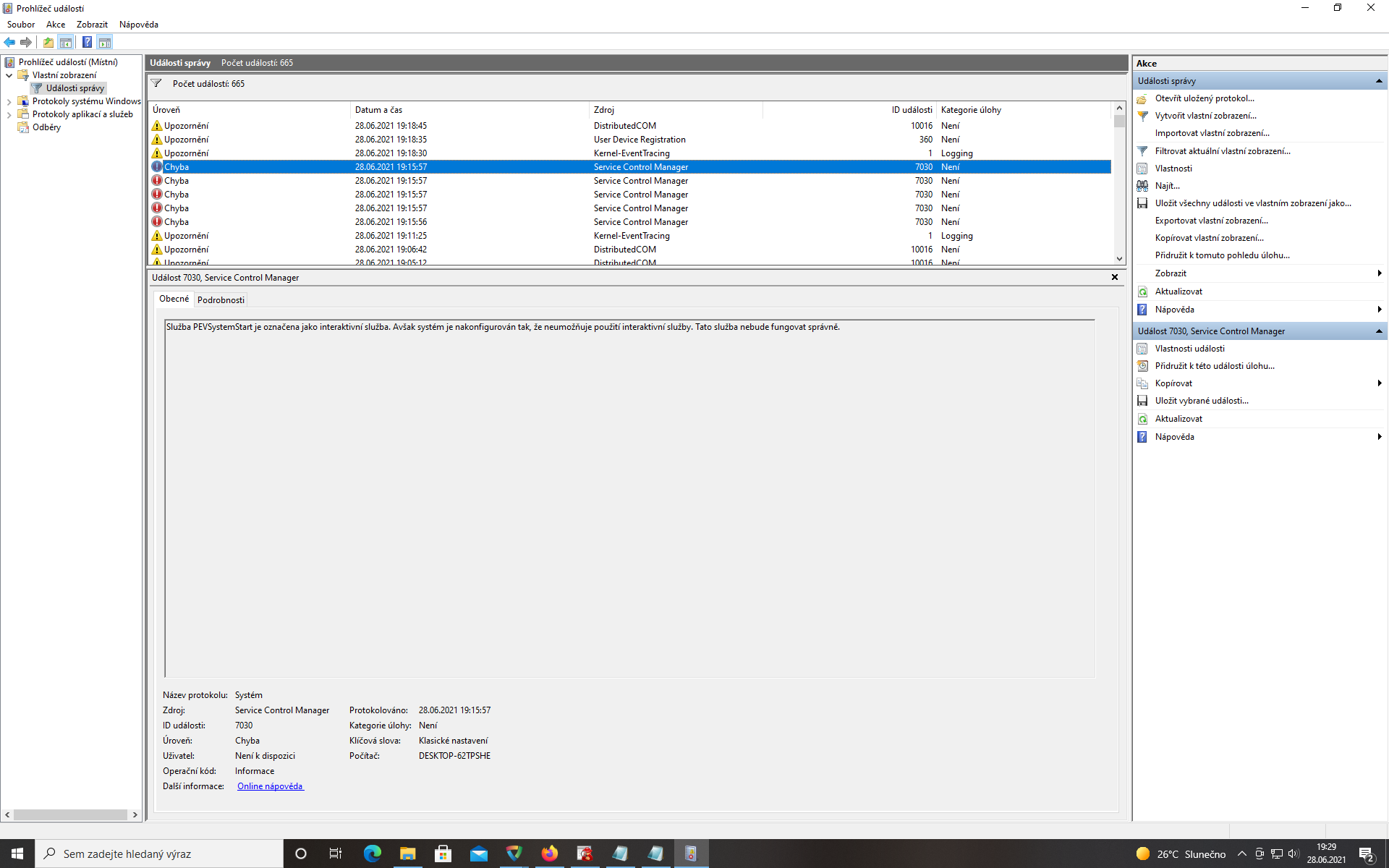Click Vlastnosti události action
This screenshot has height=868, width=1389.
pos(1189,349)
